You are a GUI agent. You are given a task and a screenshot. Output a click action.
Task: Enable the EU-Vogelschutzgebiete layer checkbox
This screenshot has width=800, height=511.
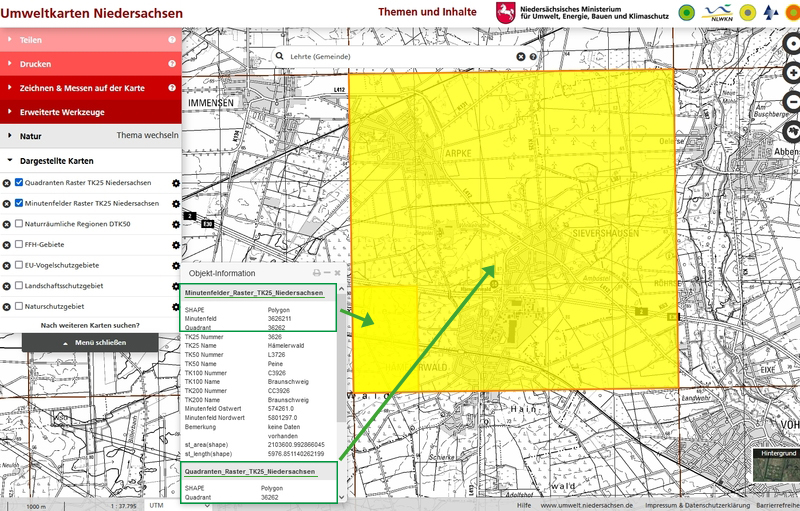point(19,265)
